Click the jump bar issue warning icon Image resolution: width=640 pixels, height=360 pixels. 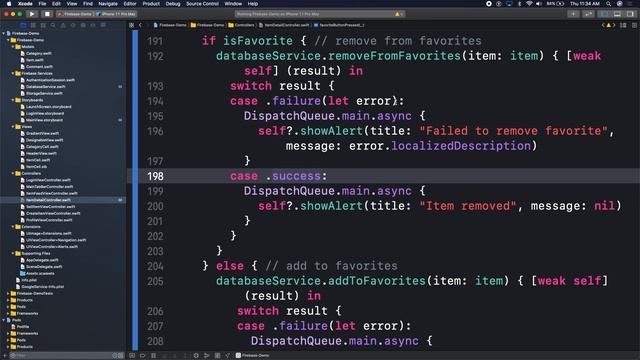608,25
